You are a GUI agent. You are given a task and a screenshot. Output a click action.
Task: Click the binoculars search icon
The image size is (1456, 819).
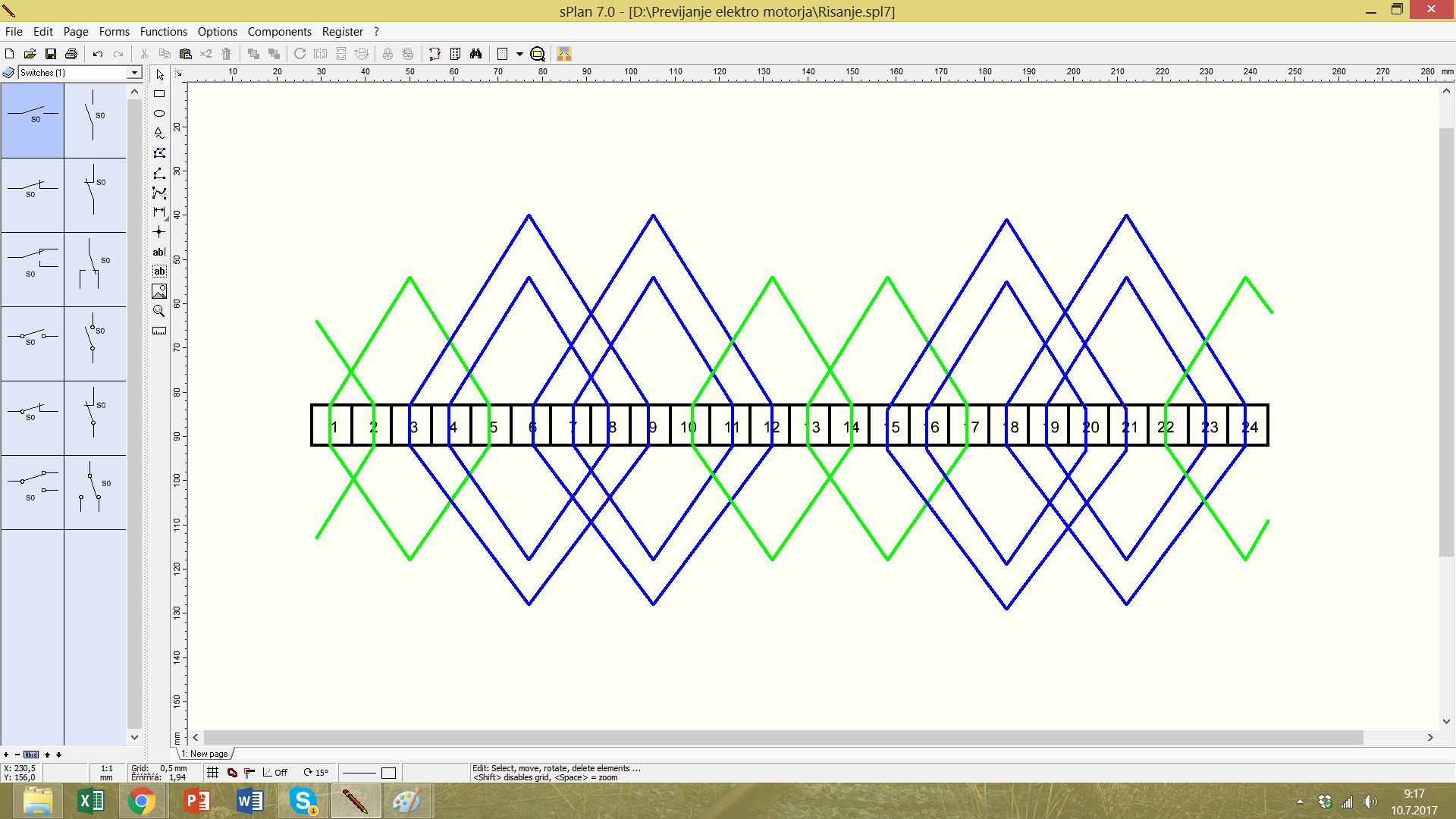(x=475, y=54)
